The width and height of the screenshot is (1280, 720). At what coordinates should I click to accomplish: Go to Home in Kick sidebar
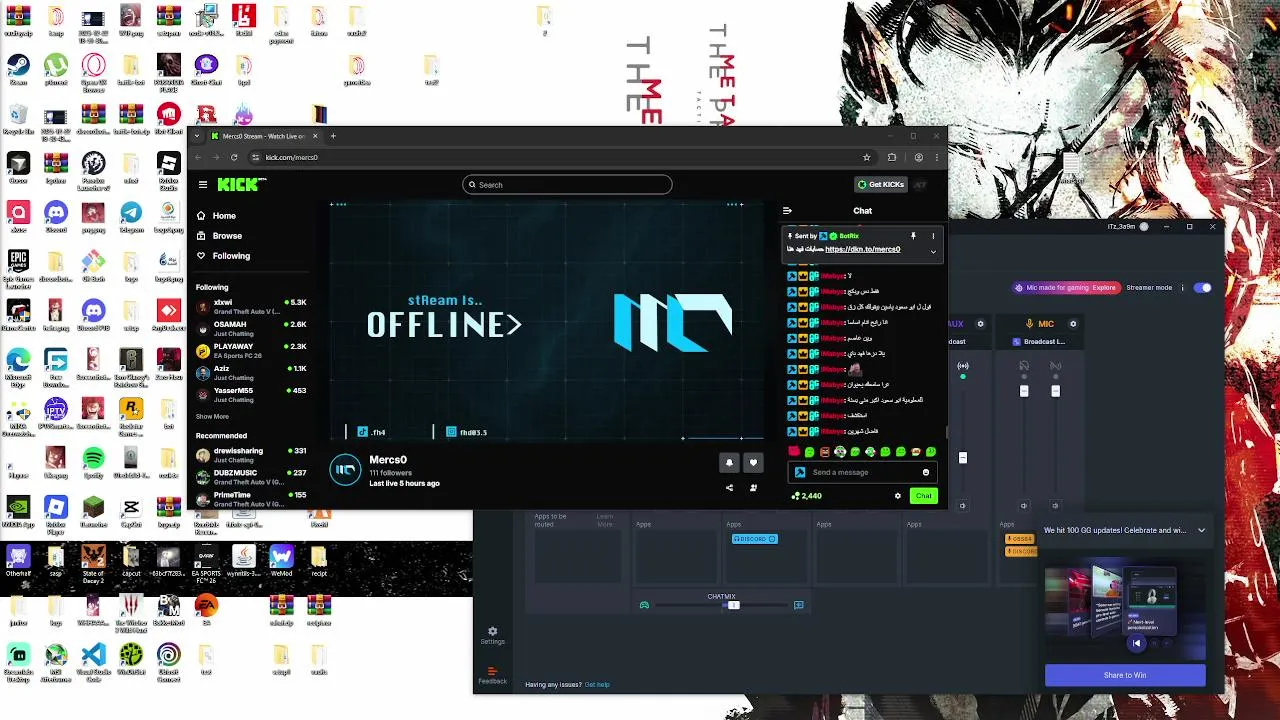[216, 216]
